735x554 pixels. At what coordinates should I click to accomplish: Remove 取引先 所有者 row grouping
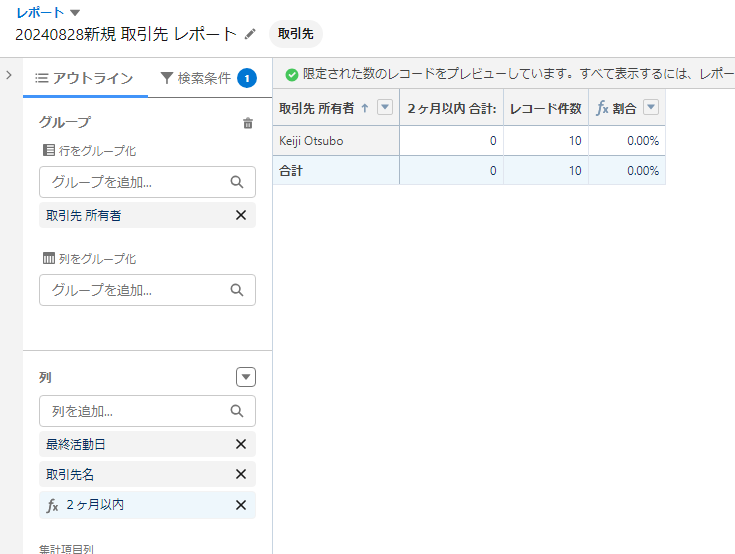tap(241, 215)
